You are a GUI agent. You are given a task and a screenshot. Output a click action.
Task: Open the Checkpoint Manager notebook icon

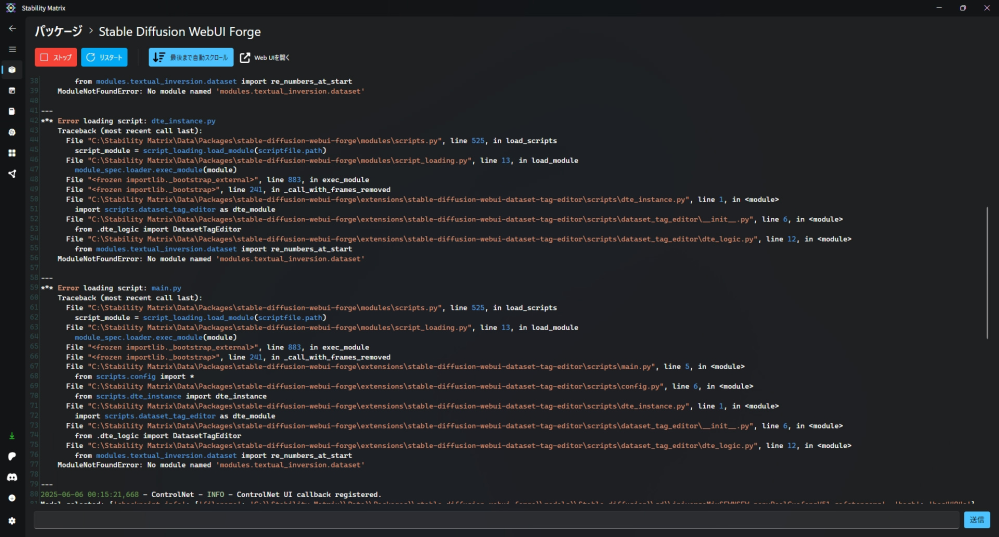coord(12,111)
